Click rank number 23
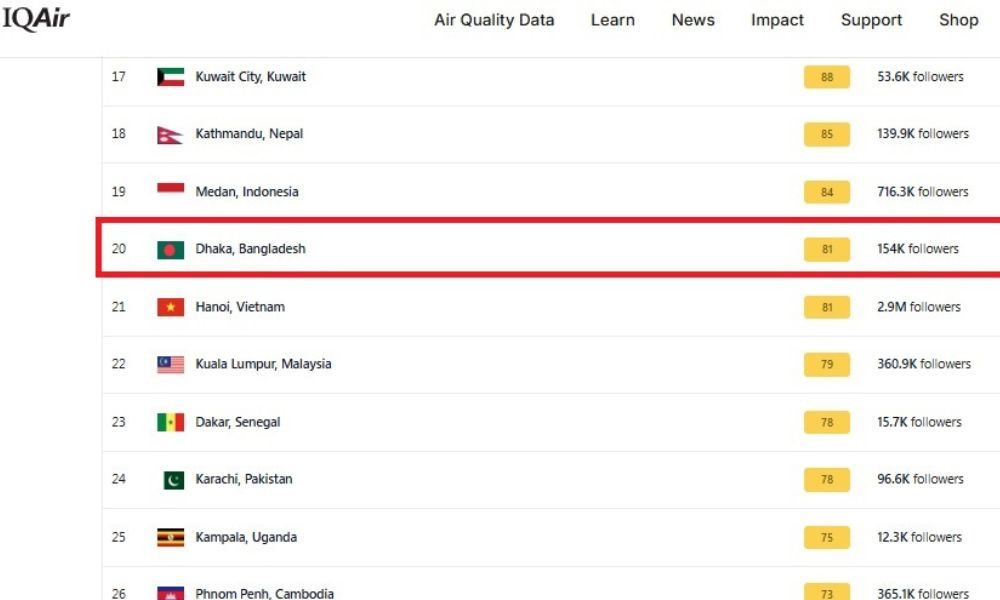The height and width of the screenshot is (600, 1000). (x=119, y=422)
